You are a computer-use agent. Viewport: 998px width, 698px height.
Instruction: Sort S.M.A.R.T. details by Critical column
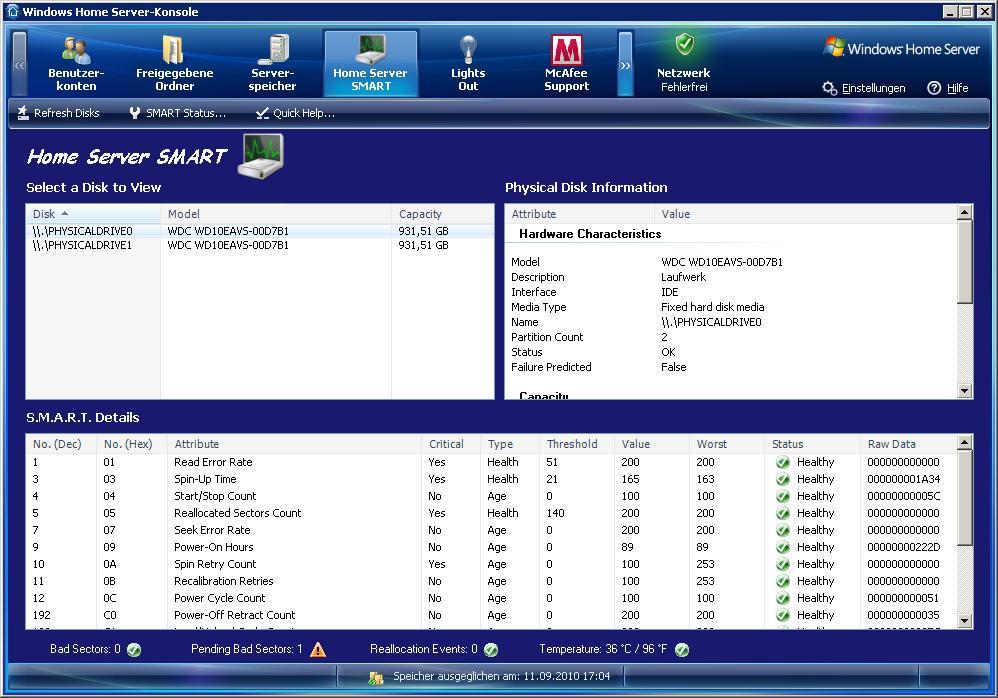(451, 444)
